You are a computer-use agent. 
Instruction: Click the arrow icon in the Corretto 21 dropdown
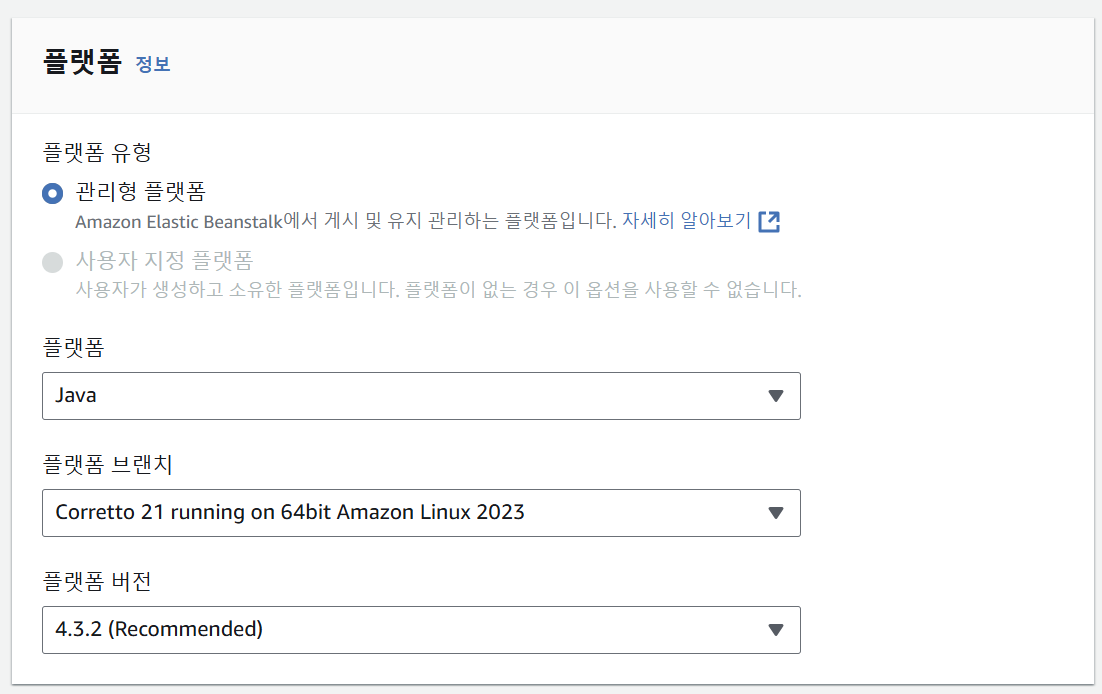[775, 513]
